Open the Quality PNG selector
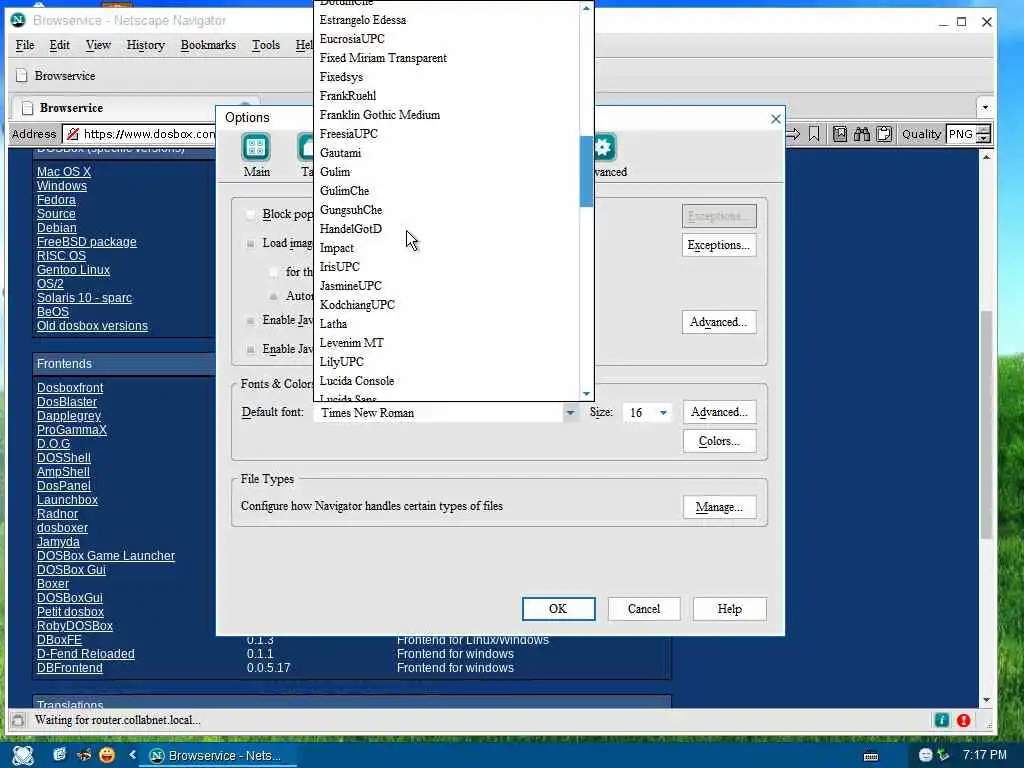This screenshot has width=1024, height=768. click(968, 134)
